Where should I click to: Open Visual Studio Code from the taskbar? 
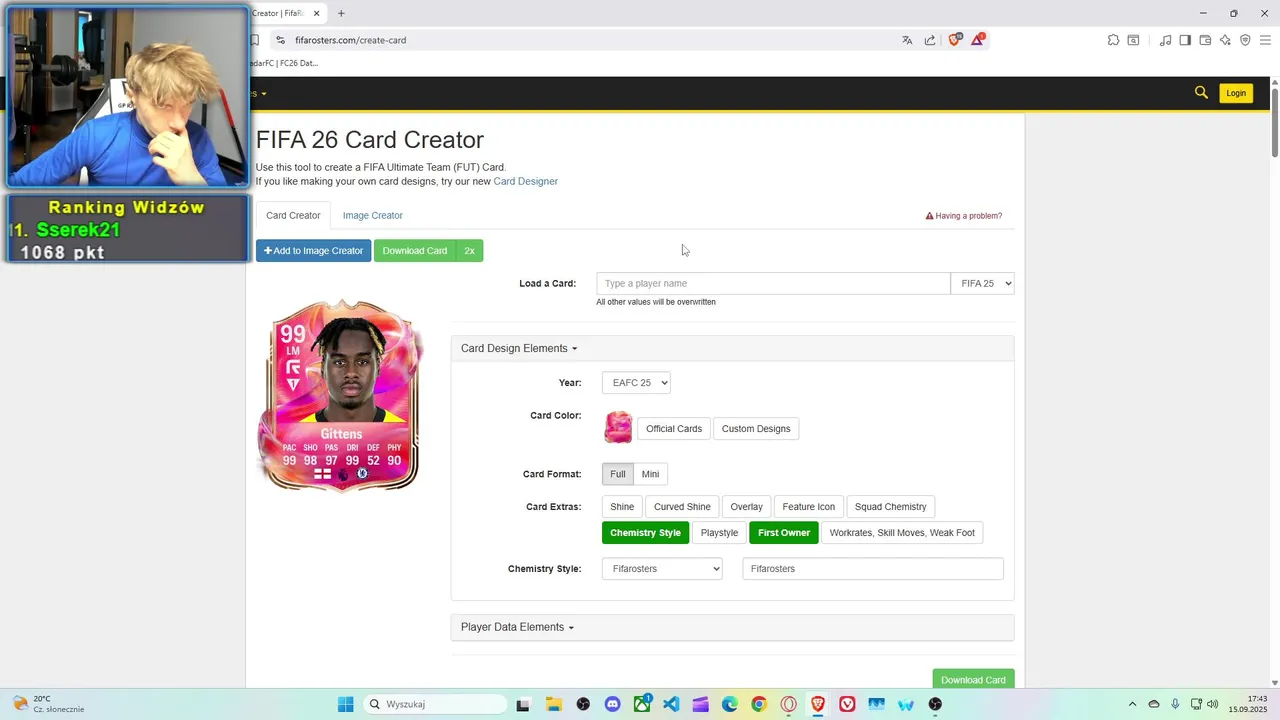pos(671,704)
